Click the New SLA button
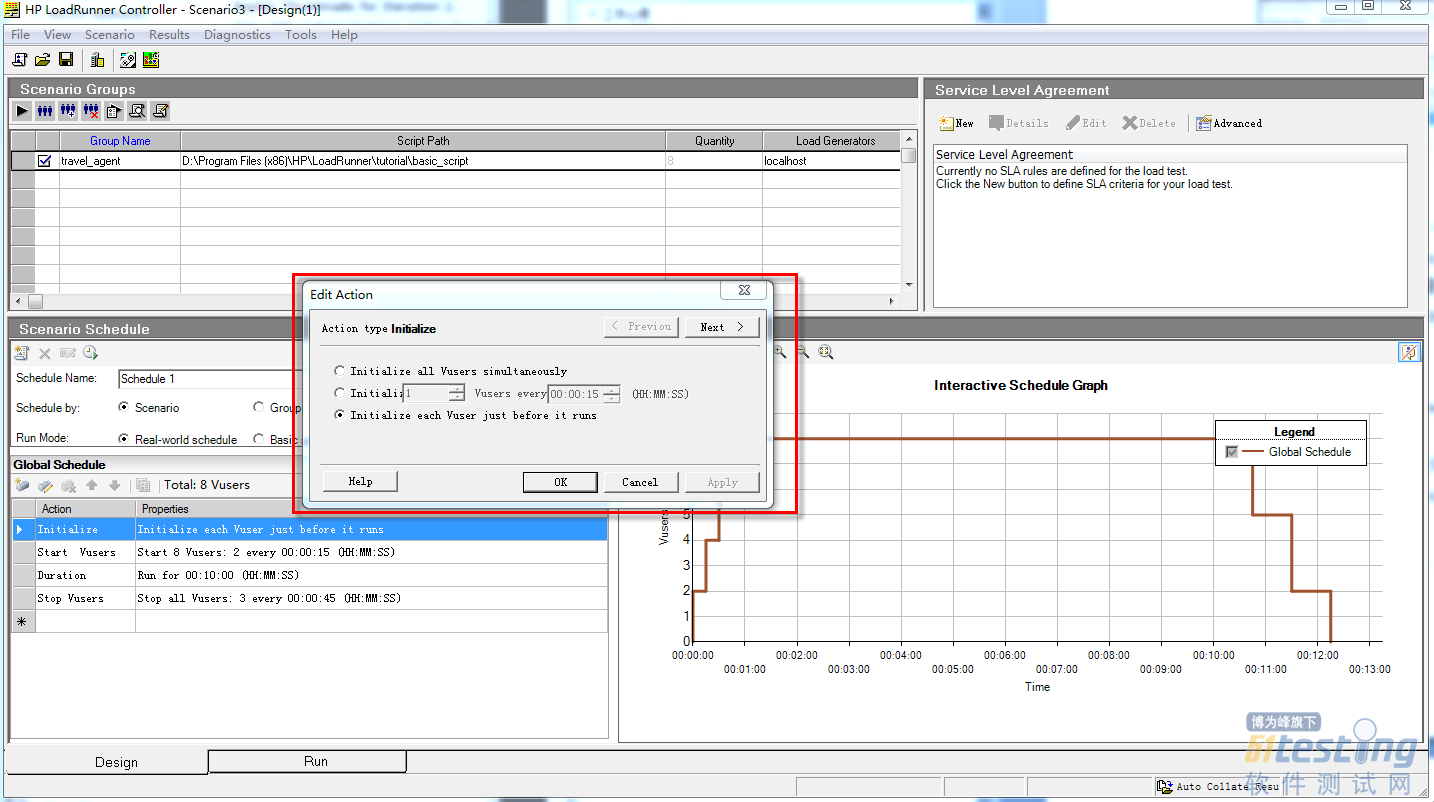This screenshot has height=802, width=1434. pyautogui.click(x=956, y=123)
